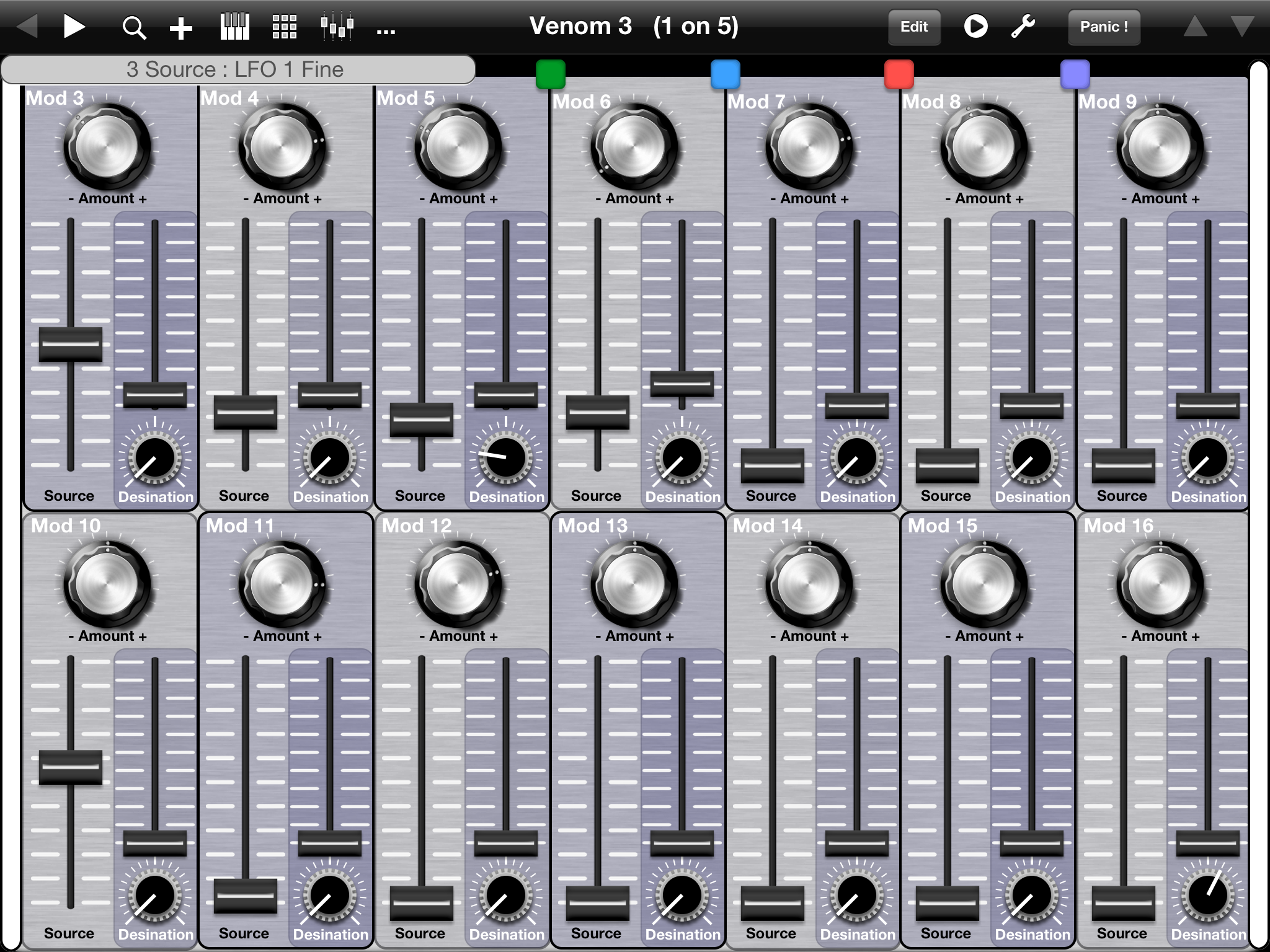Viewport: 1270px width, 952px height.
Task: Select the red color tab
Action: pos(899,74)
